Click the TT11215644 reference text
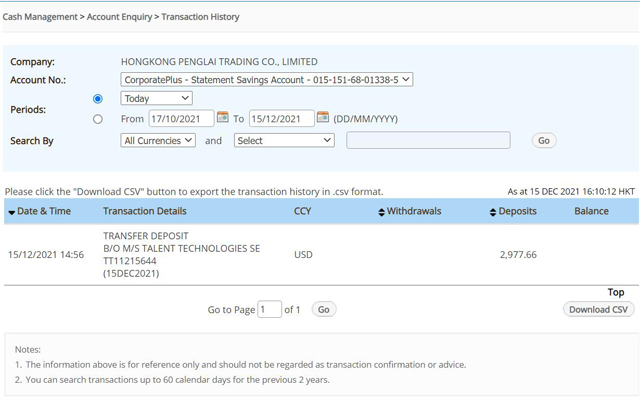 [x=130, y=261]
